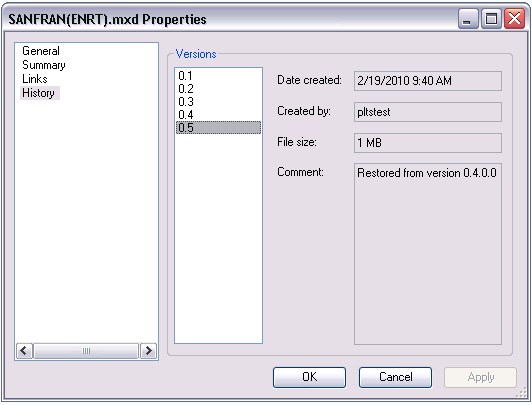
Task: Select version 0.5 entry
Action: 218,128
